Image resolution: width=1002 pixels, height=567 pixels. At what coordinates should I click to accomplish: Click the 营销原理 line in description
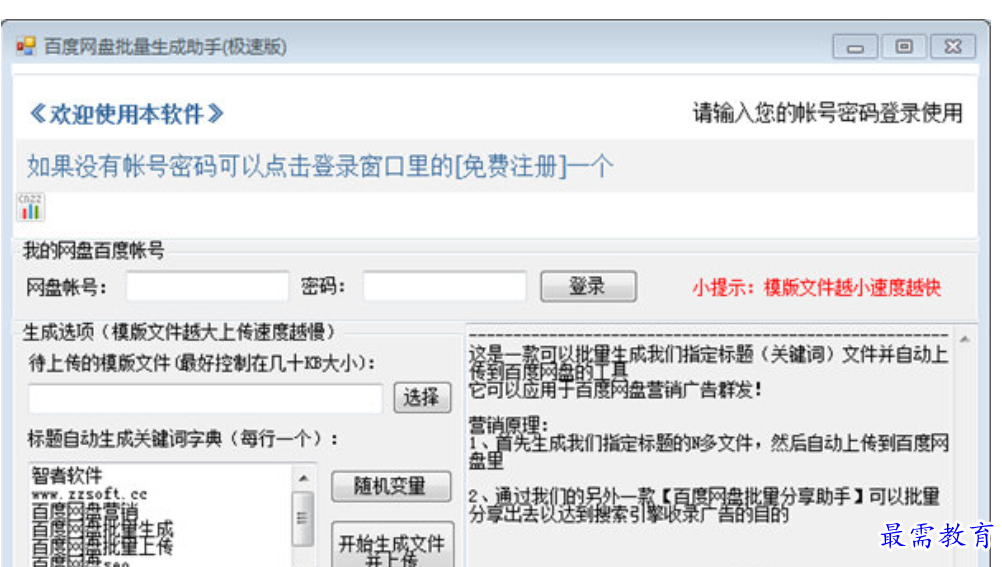tap(508, 424)
